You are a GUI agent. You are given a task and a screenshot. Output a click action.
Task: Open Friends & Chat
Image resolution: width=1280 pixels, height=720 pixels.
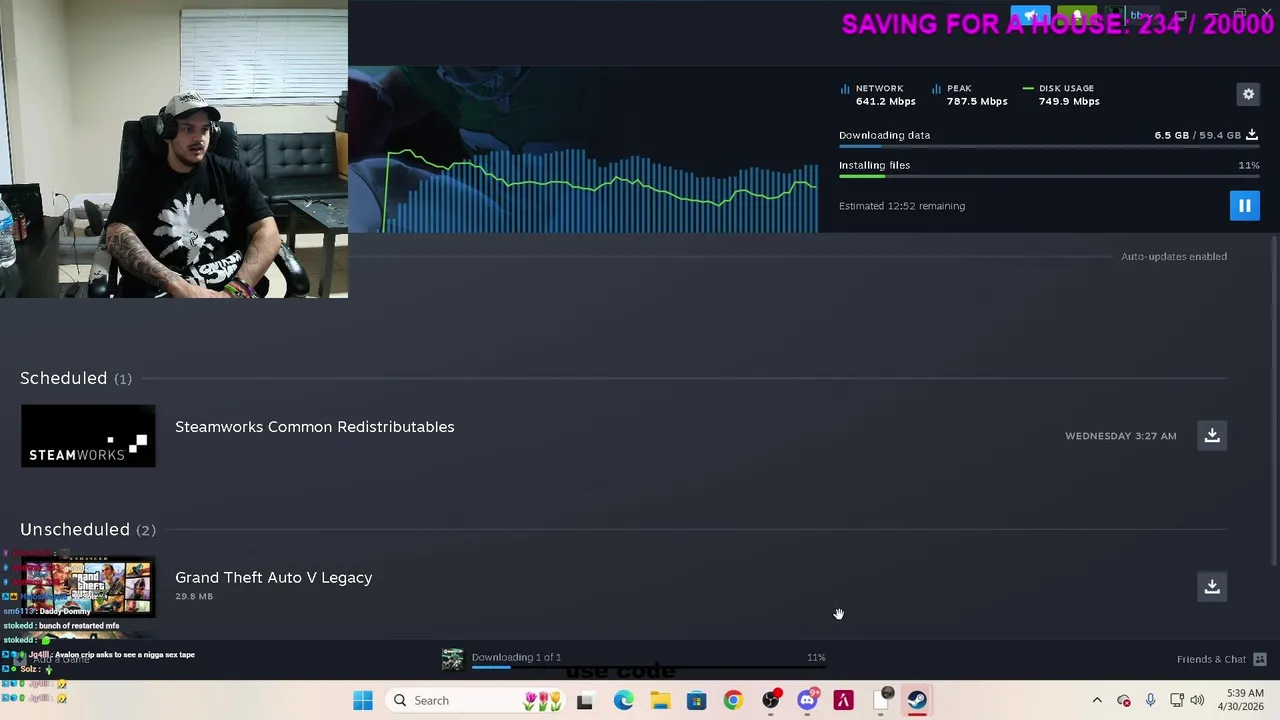coord(1211,659)
